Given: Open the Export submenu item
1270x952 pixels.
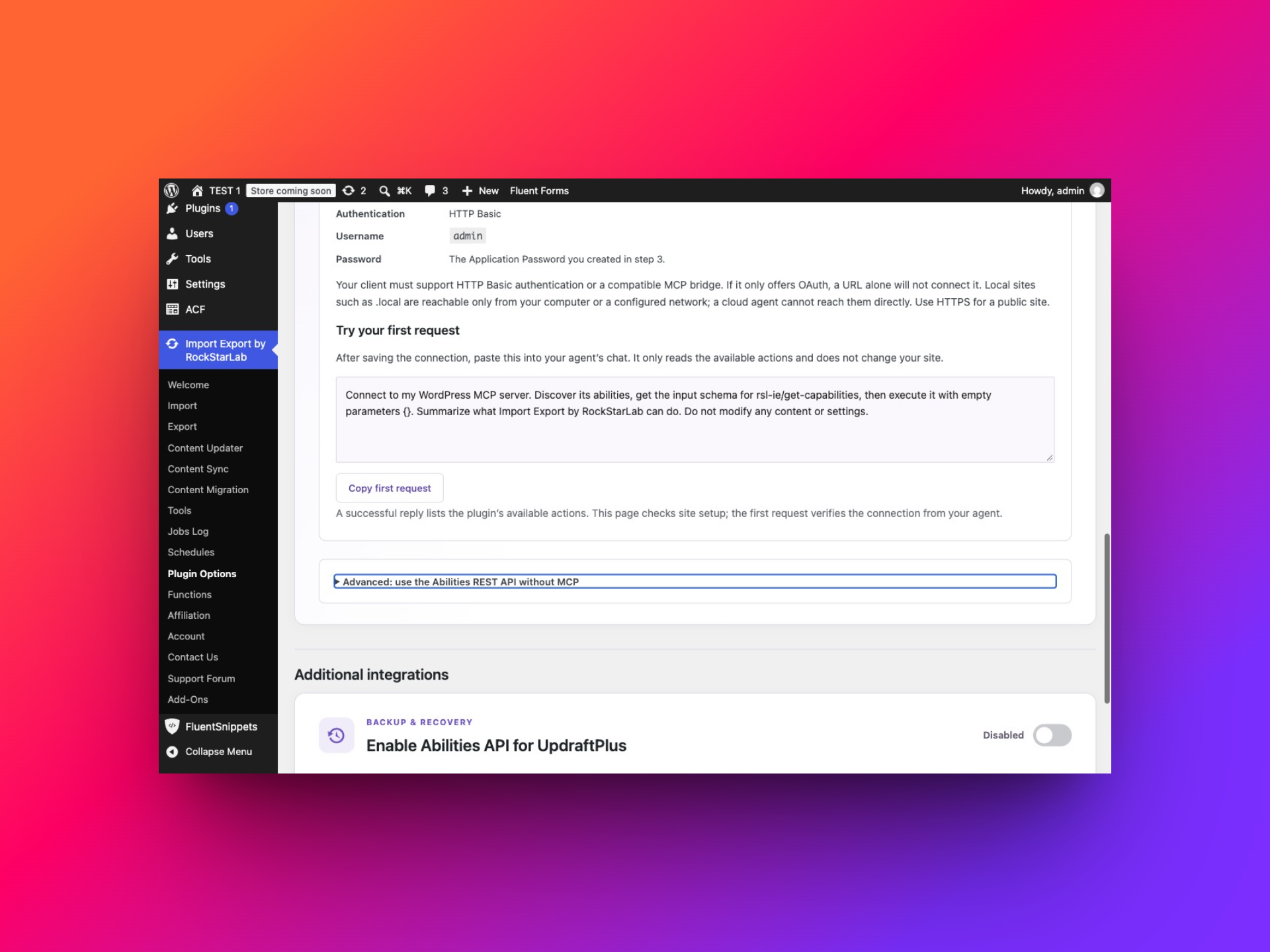Looking at the screenshot, I should (x=182, y=426).
